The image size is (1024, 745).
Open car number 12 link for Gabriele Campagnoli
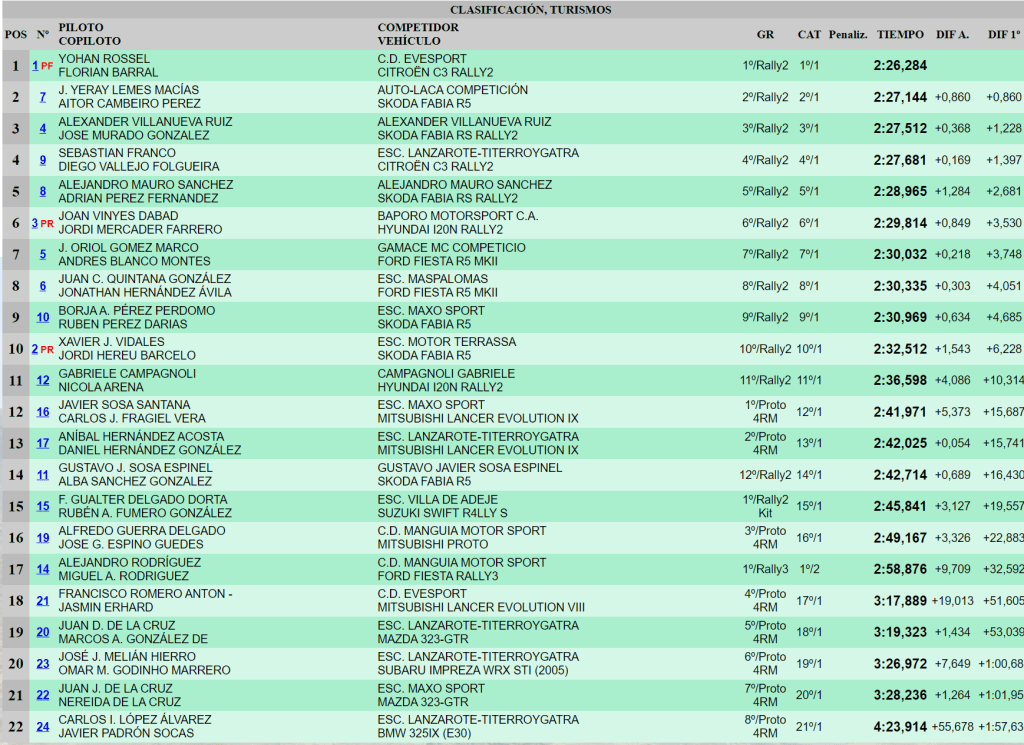[x=43, y=380]
